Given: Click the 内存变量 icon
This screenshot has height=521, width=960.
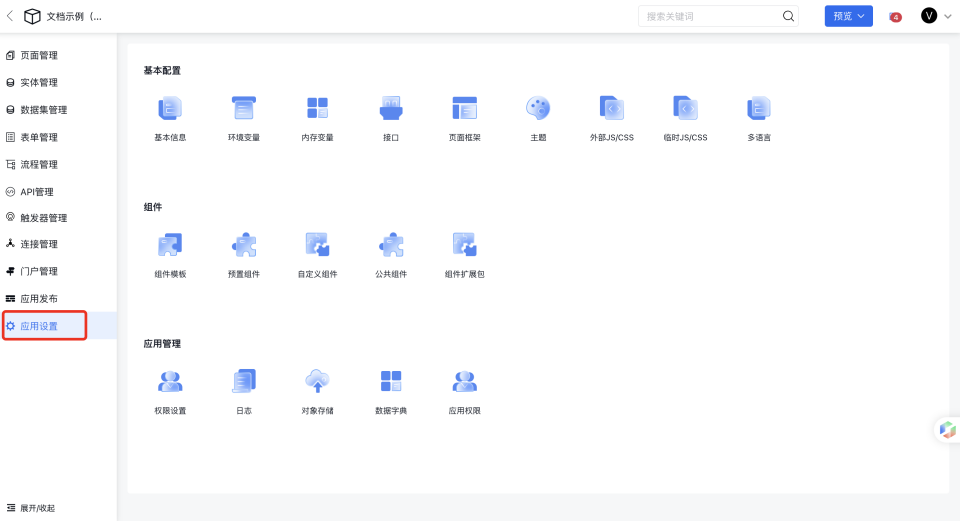Looking at the screenshot, I should (317, 109).
